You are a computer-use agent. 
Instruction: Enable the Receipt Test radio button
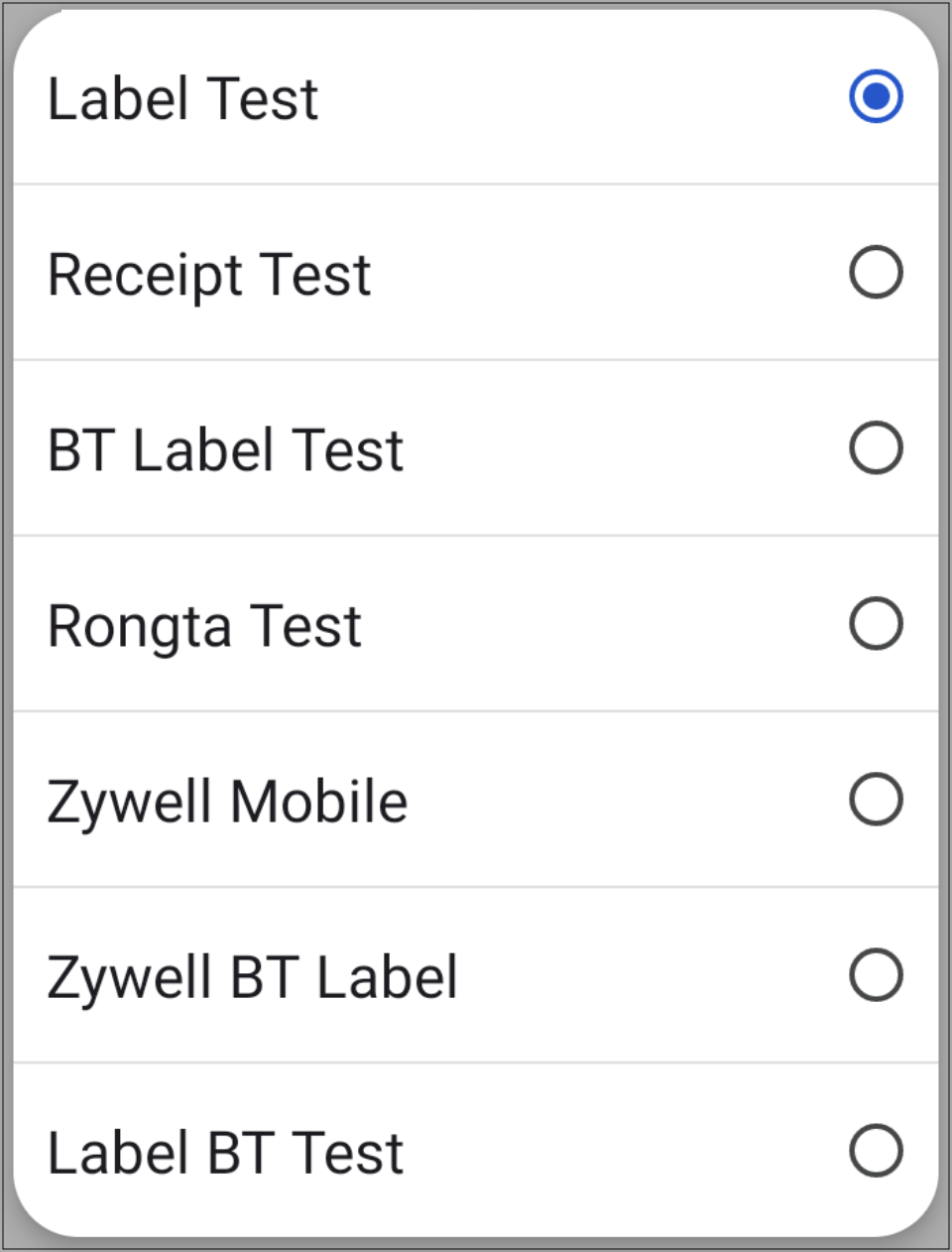tap(876, 273)
